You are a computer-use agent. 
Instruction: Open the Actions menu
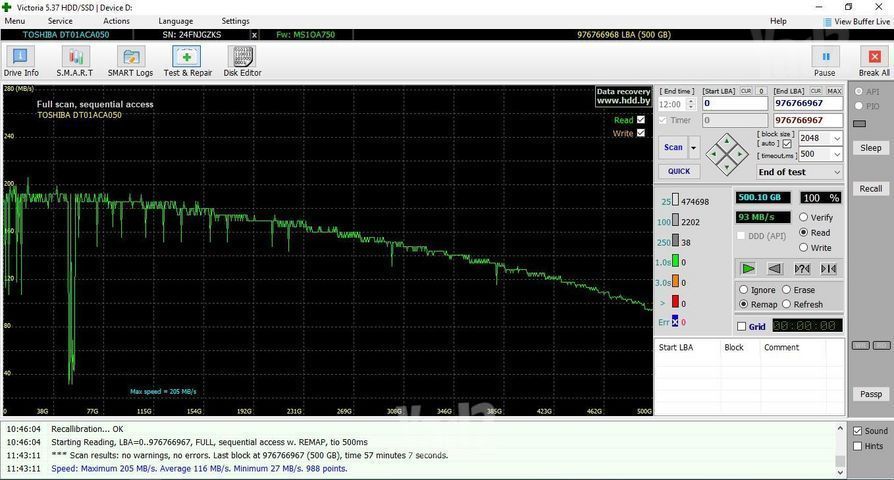click(x=116, y=21)
